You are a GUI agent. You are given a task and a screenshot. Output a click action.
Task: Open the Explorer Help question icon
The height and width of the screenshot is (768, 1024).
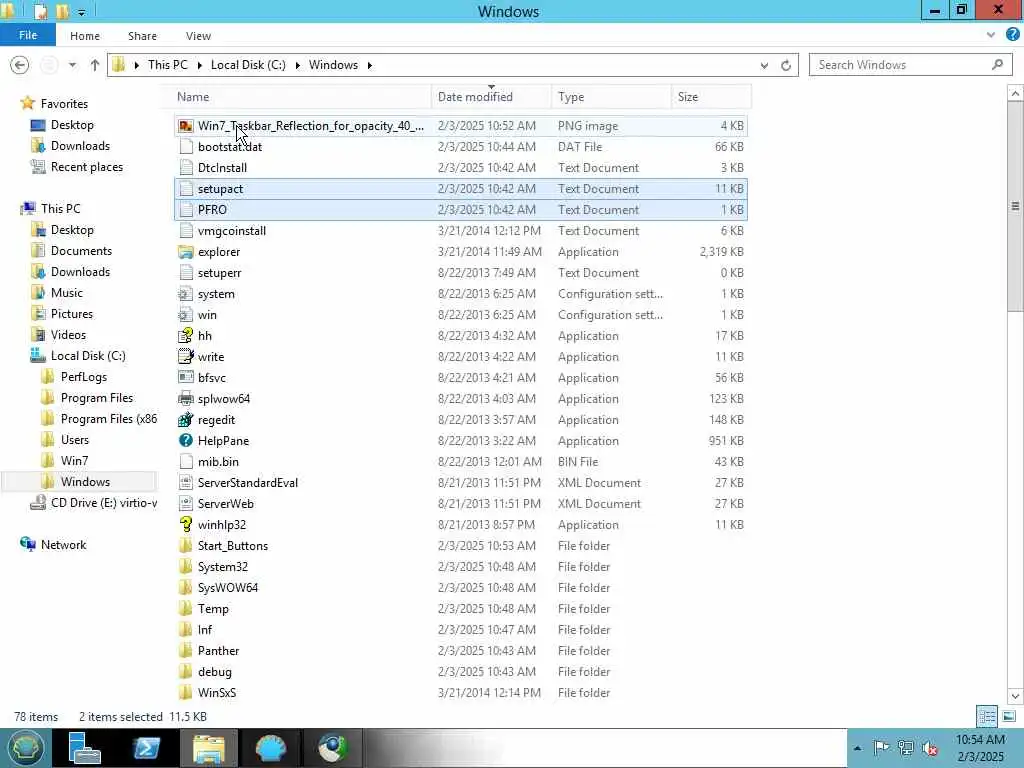[1012, 35]
